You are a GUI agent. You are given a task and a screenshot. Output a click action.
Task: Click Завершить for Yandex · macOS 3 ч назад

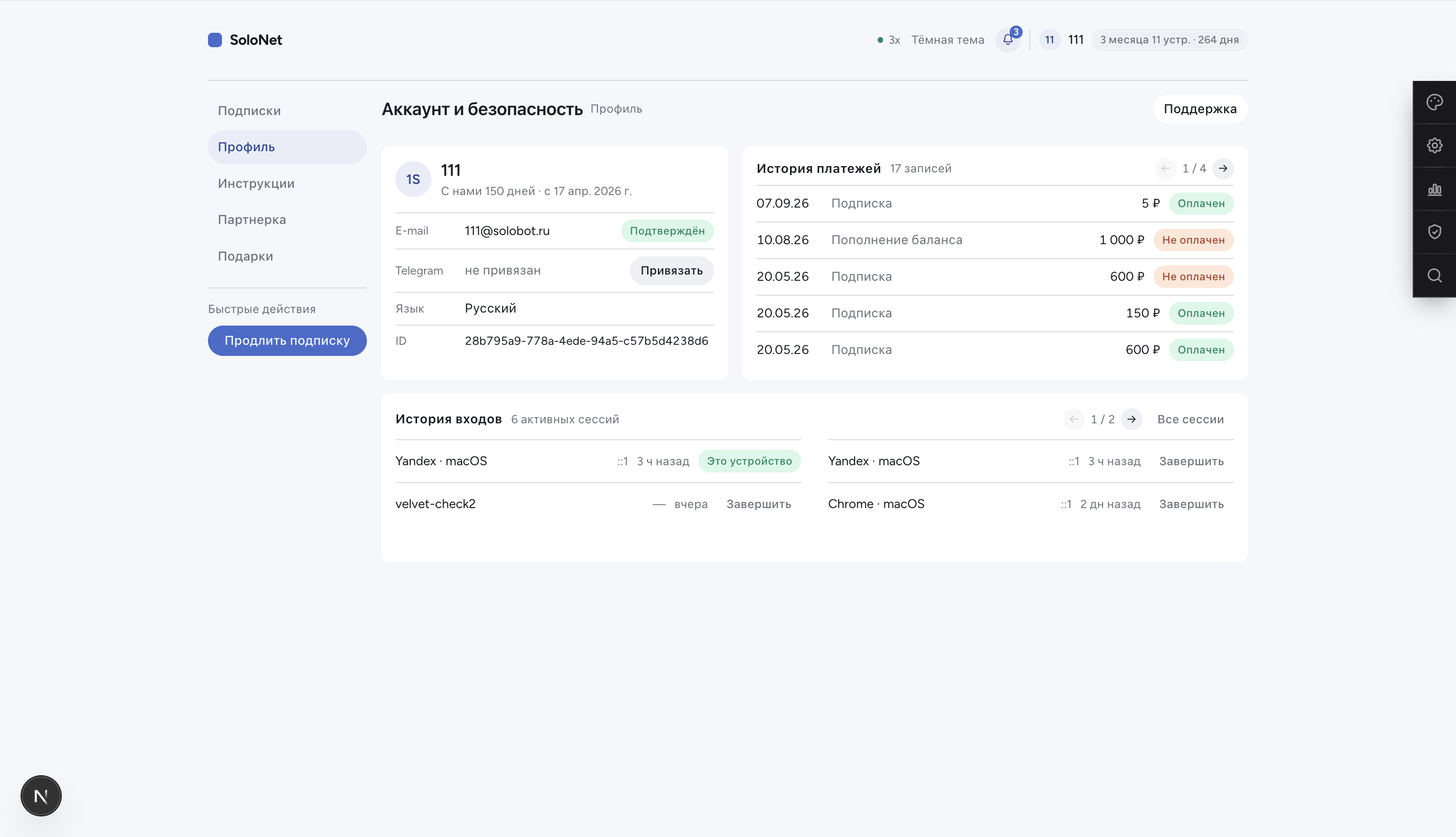[x=1191, y=461]
